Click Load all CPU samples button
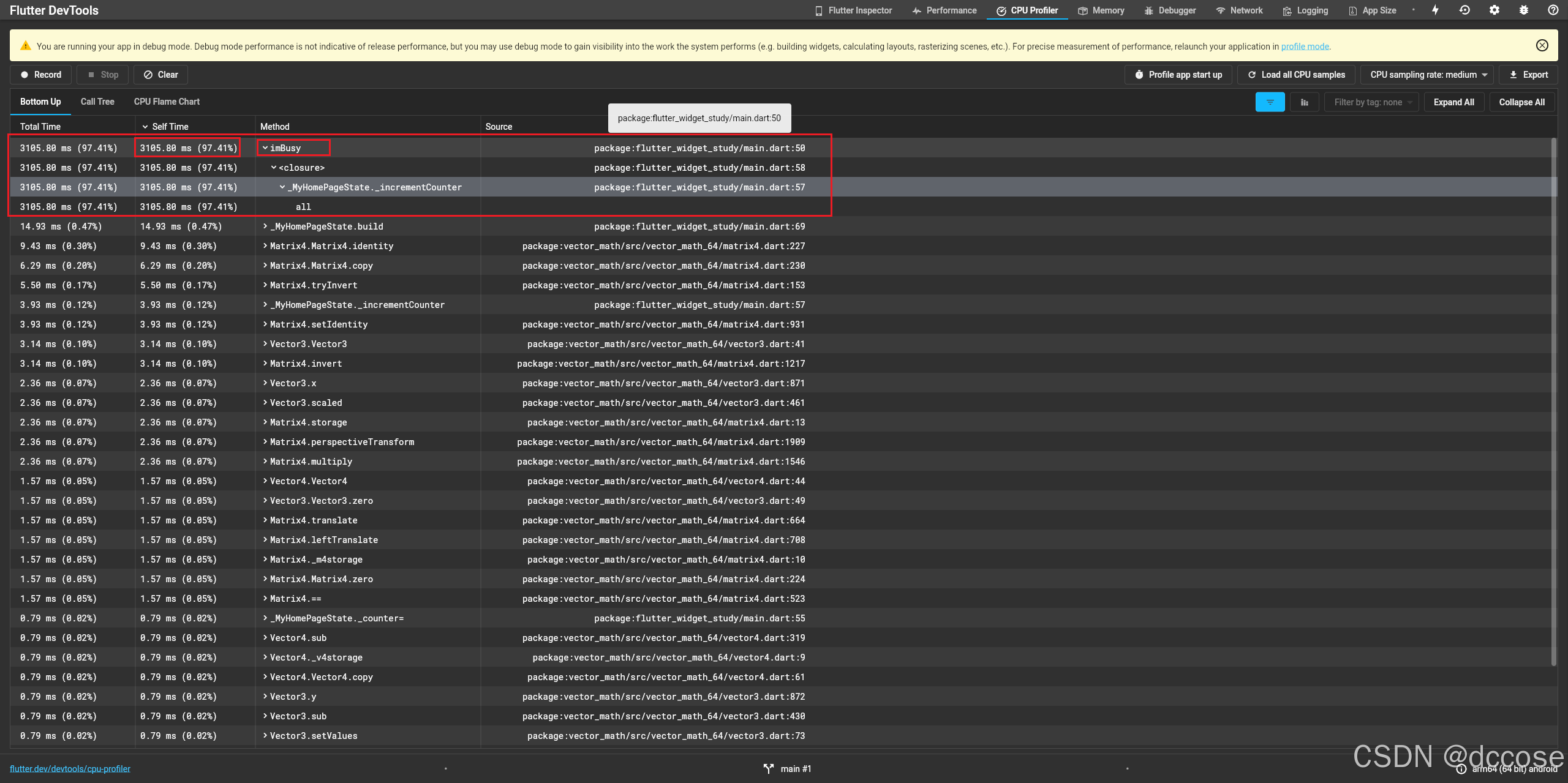Viewport: 1568px width, 783px height. pyautogui.click(x=1296, y=75)
